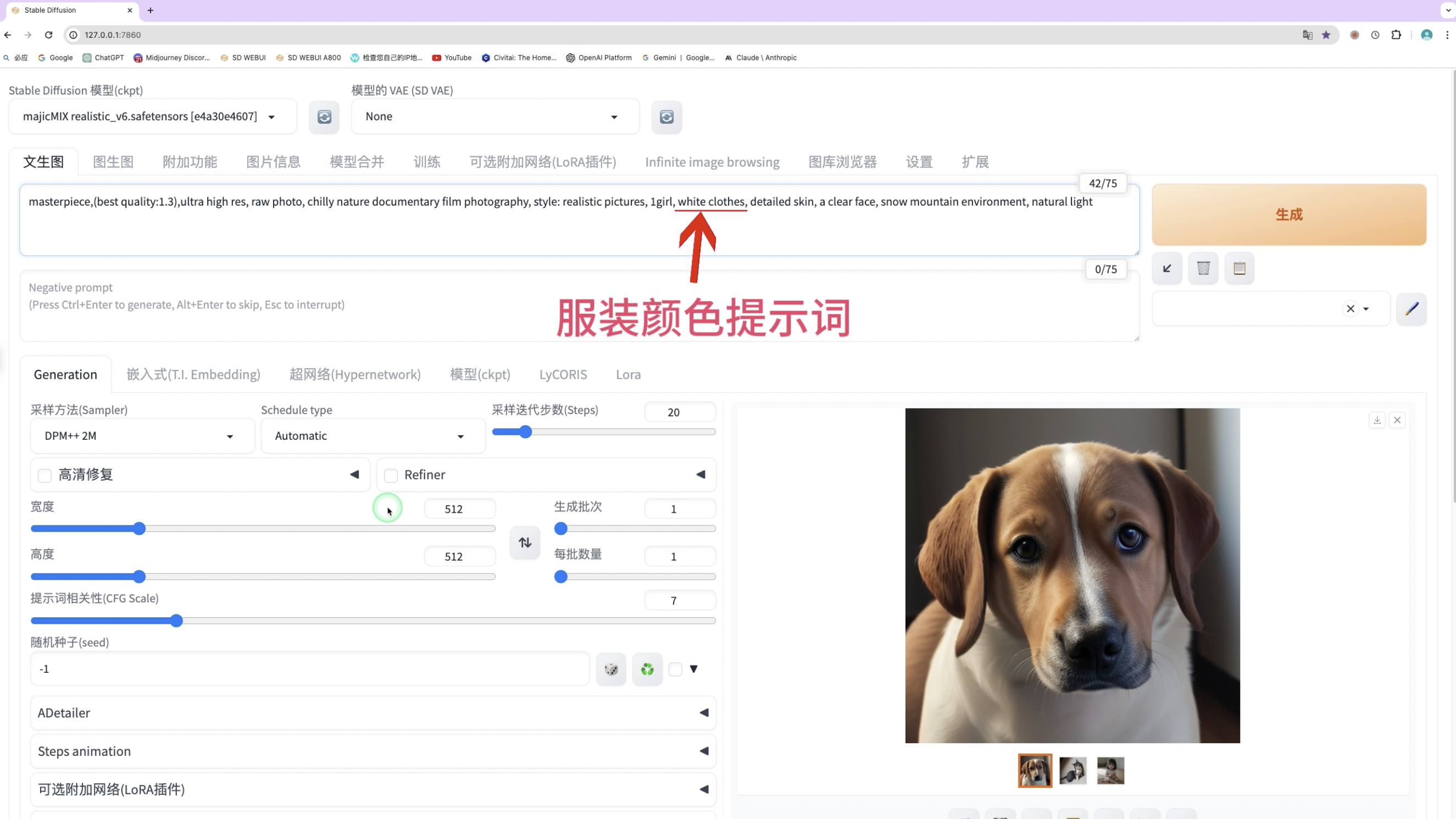Swap width and height values

(525, 543)
